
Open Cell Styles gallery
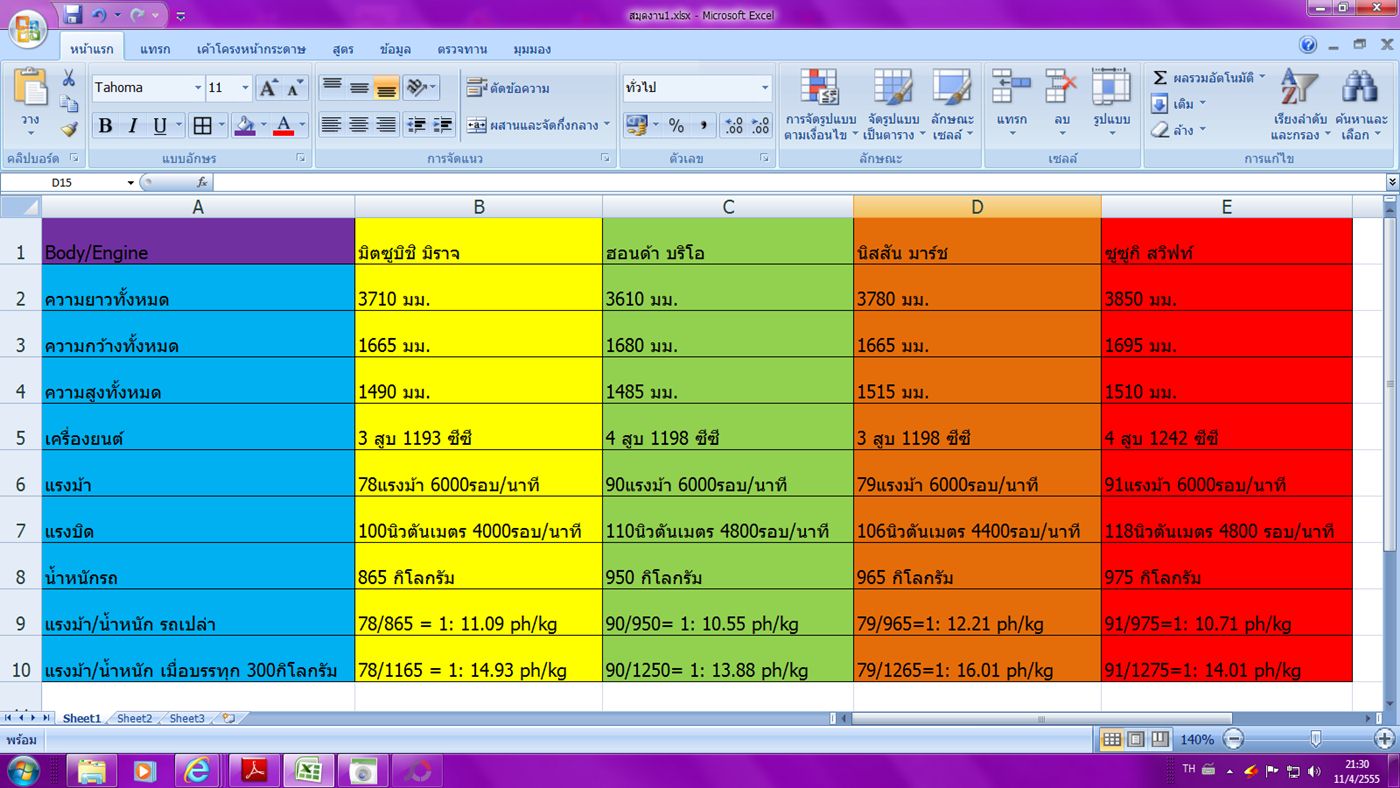pos(952,105)
